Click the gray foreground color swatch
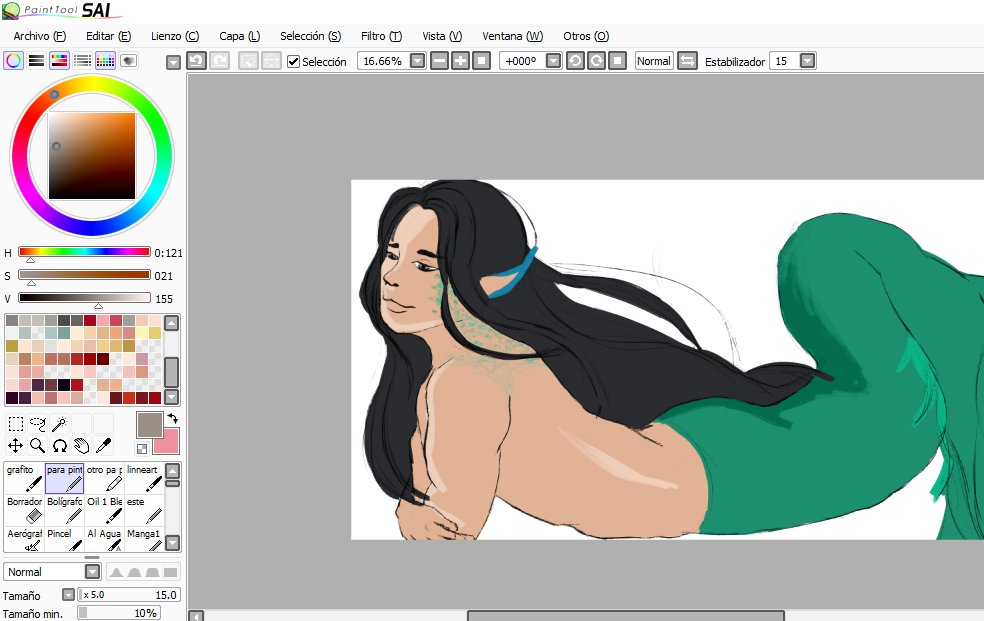Screen dimensions: 984x621 click(x=149, y=425)
